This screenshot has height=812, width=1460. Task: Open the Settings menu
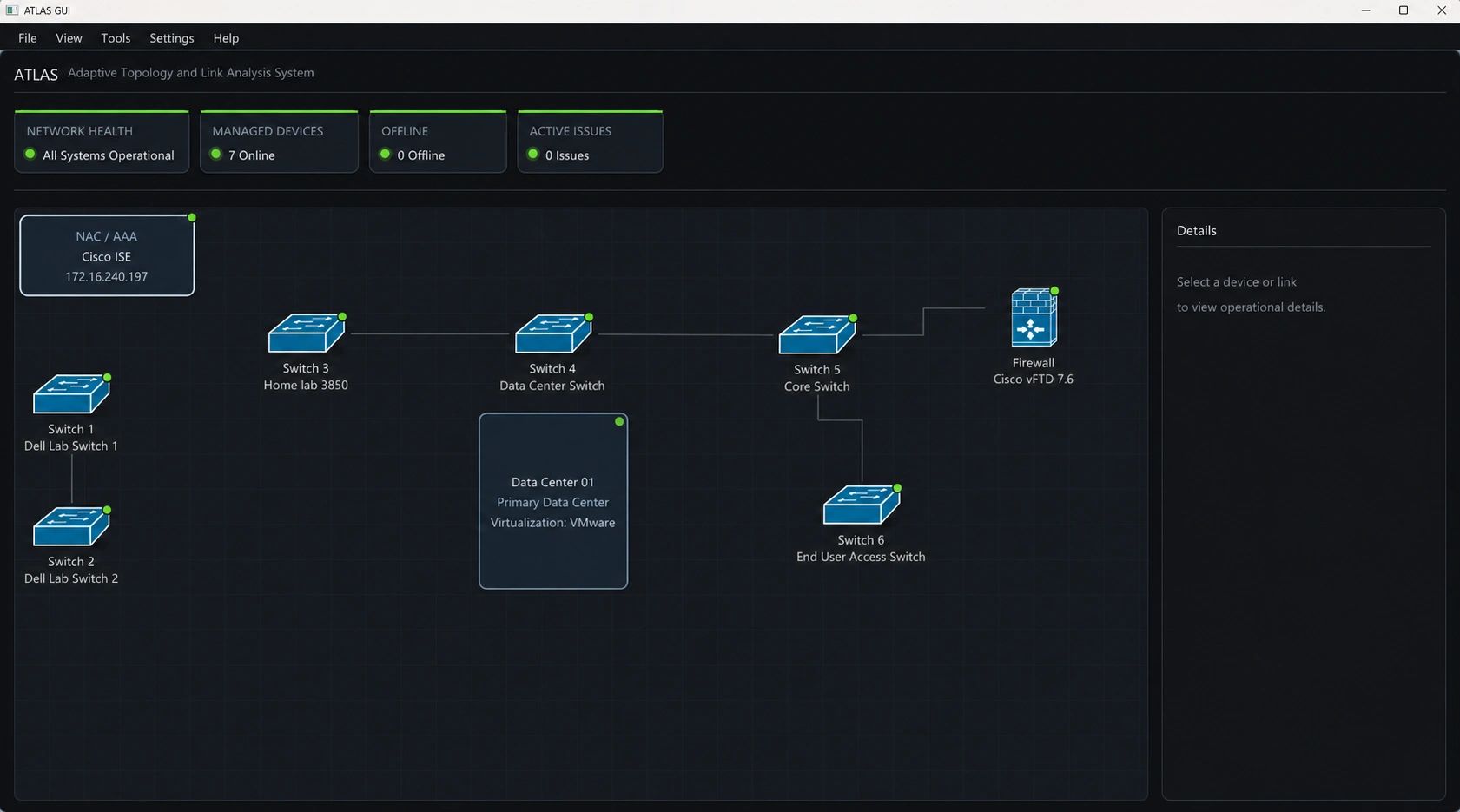[x=172, y=38]
